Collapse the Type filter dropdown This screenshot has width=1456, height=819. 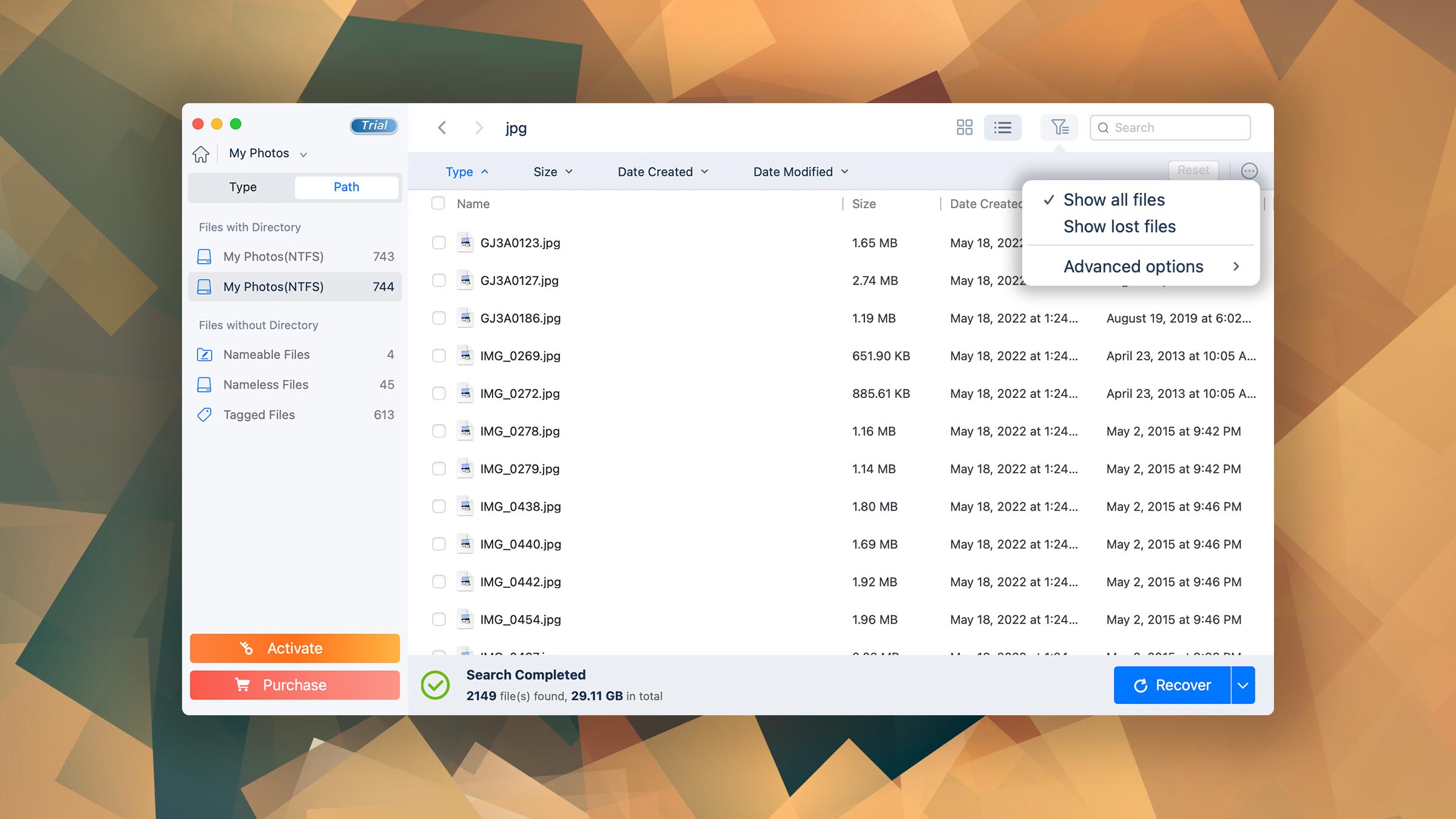(x=467, y=172)
